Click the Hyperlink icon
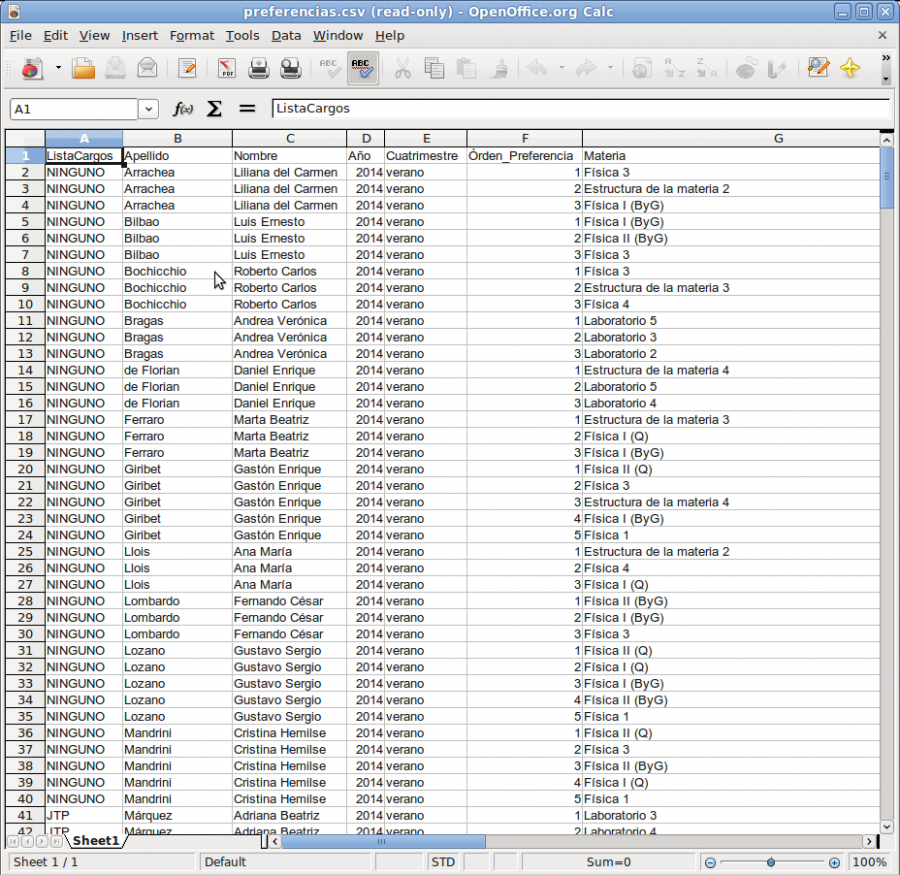 (x=642, y=68)
